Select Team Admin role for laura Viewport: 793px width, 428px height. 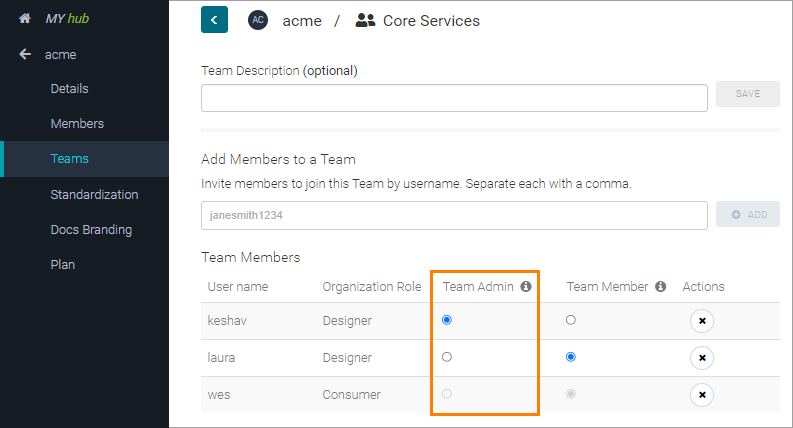[x=447, y=357]
